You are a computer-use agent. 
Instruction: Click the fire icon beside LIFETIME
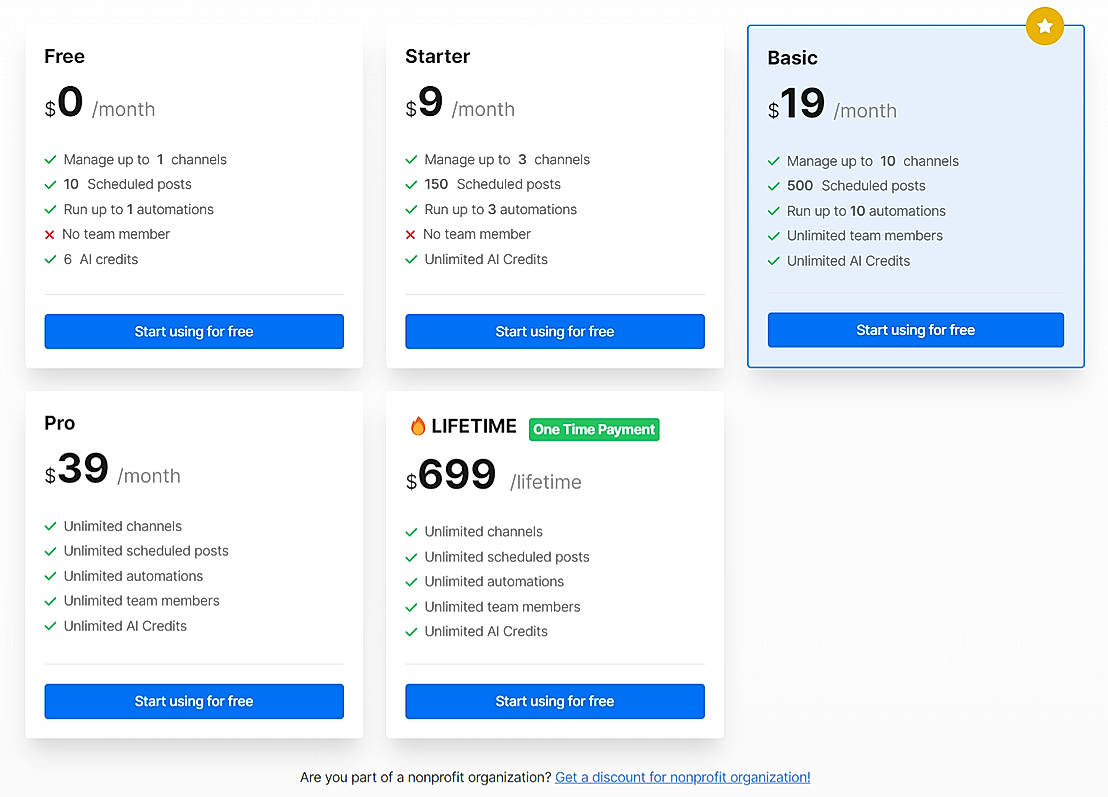click(x=417, y=426)
